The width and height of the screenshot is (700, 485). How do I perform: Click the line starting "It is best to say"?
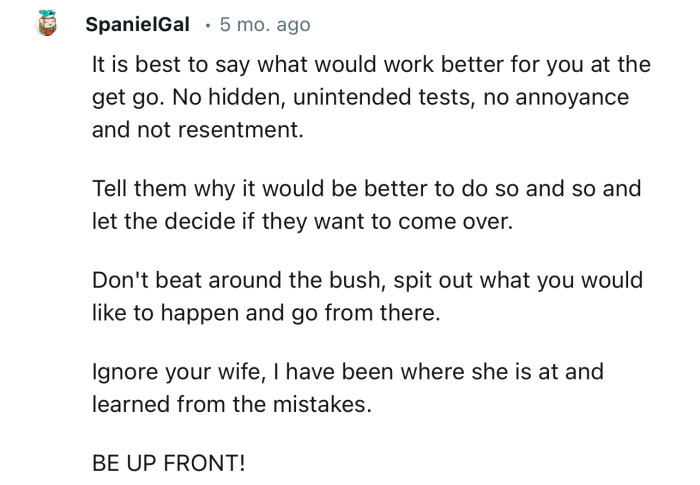(370, 66)
